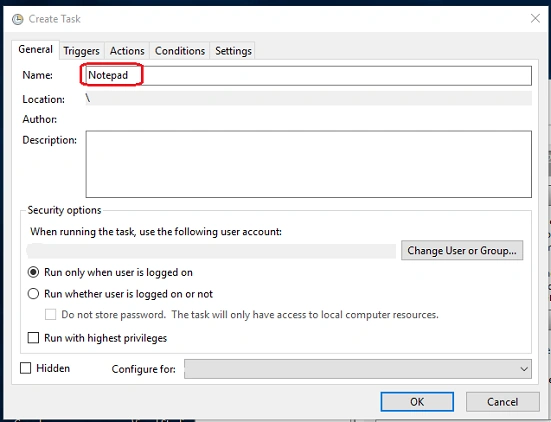Enable Run with highest privileges

(x=33, y=338)
